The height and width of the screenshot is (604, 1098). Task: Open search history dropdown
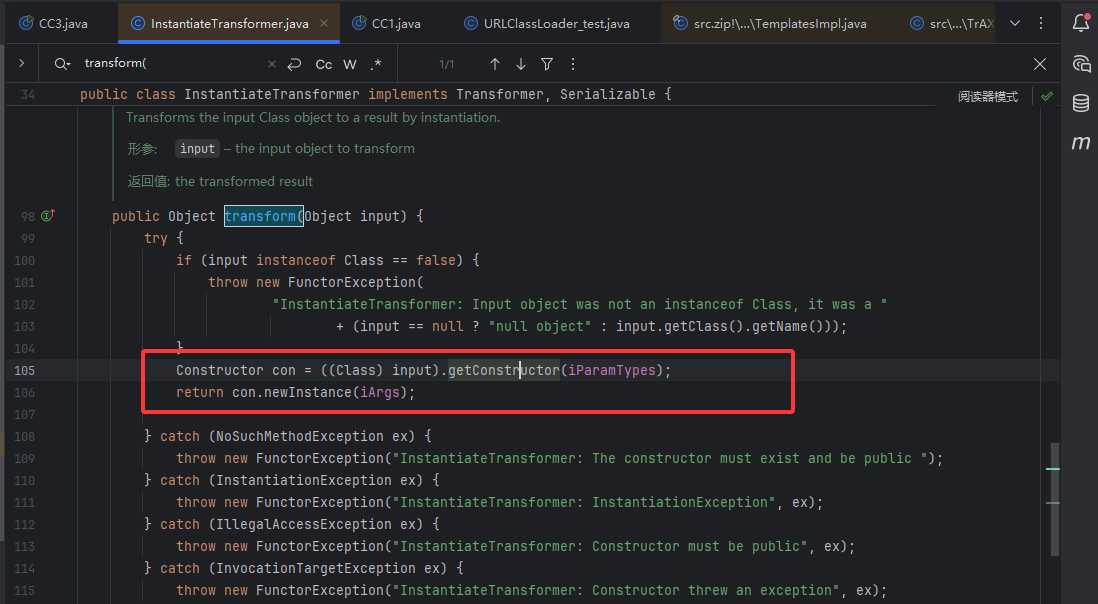click(63, 64)
